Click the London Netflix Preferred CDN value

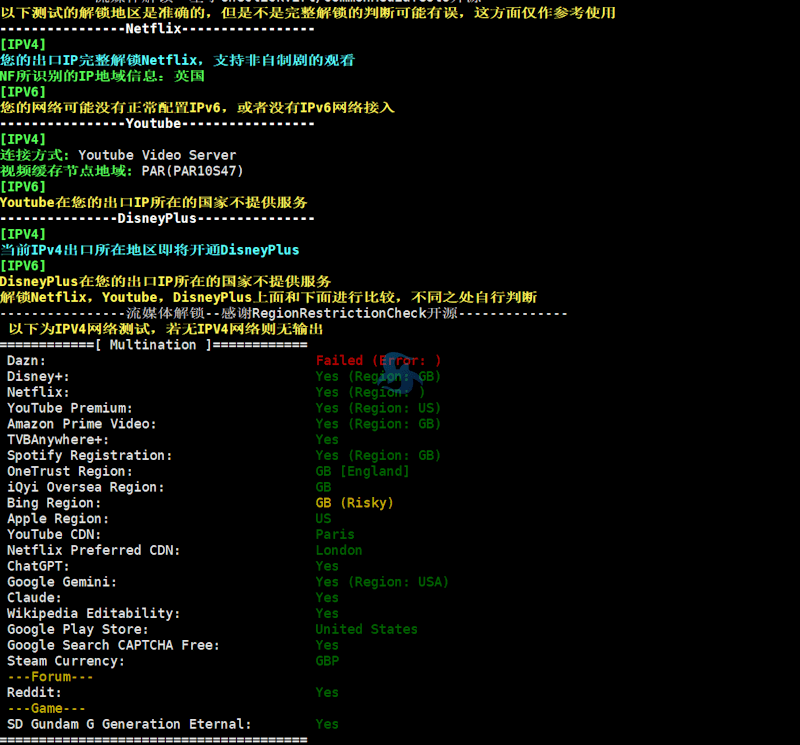tap(339, 550)
